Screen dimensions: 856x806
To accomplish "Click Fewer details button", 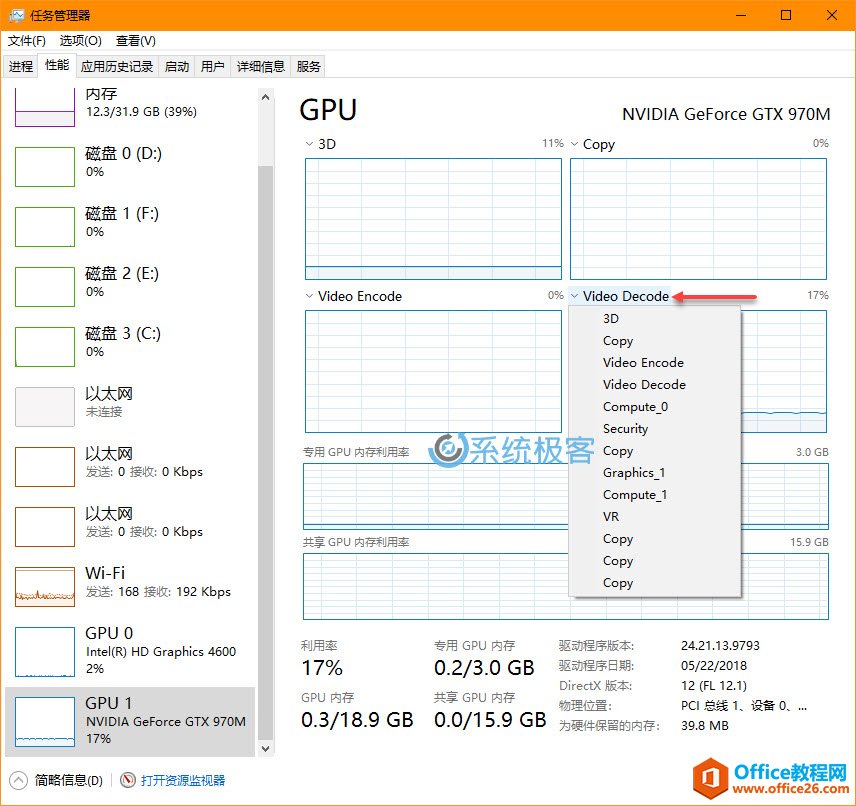I will click(x=68, y=780).
